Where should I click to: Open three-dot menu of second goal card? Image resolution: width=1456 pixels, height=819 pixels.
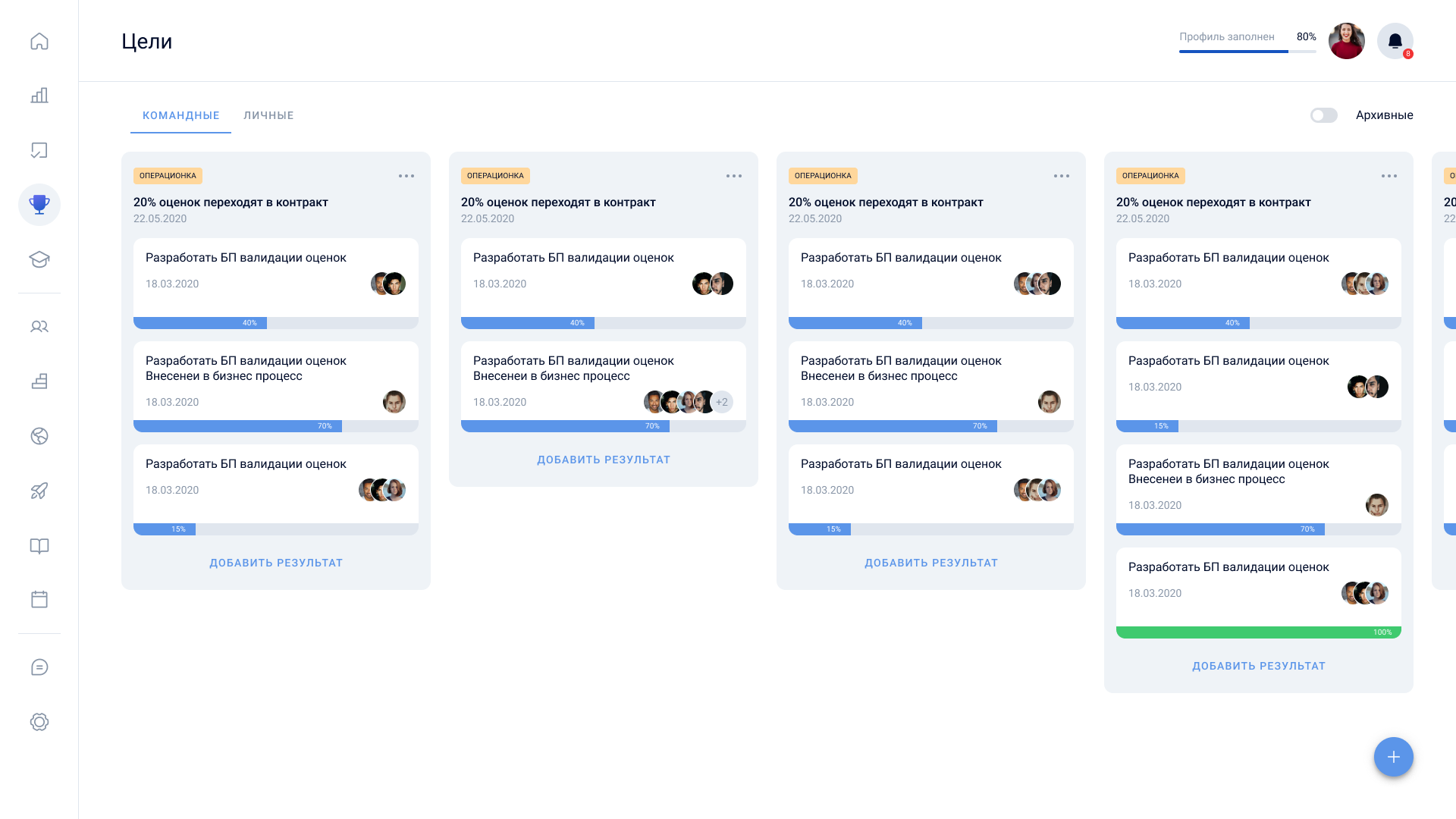pyautogui.click(x=734, y=176)
